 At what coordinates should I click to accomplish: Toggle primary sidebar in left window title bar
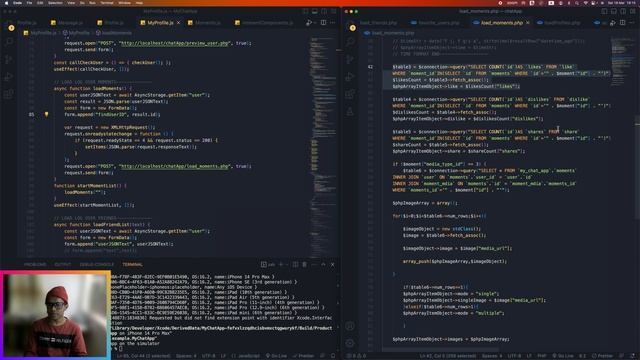pyautogui.click(x=306, y=11)
